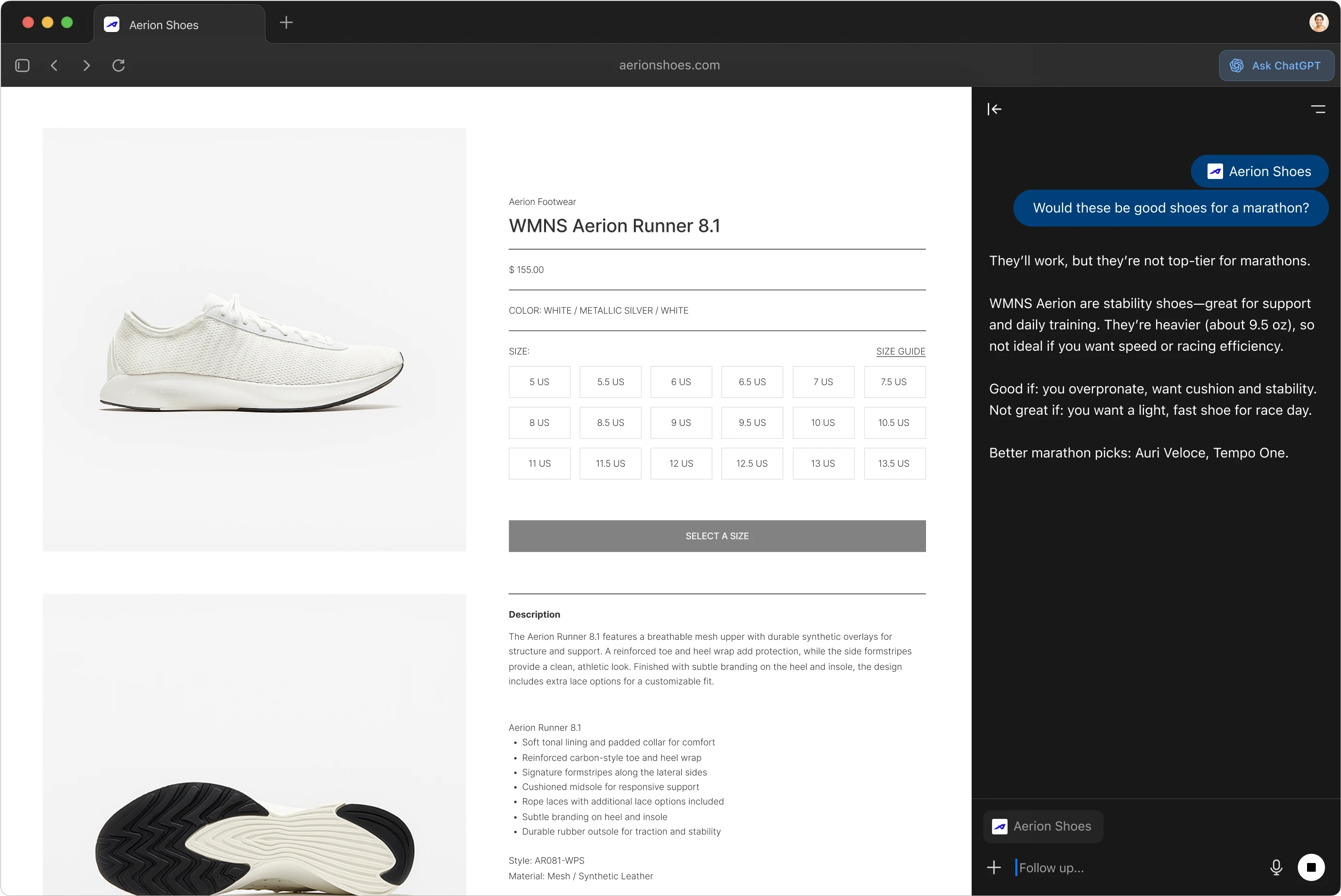Select size 9 US

coord(681,422)
